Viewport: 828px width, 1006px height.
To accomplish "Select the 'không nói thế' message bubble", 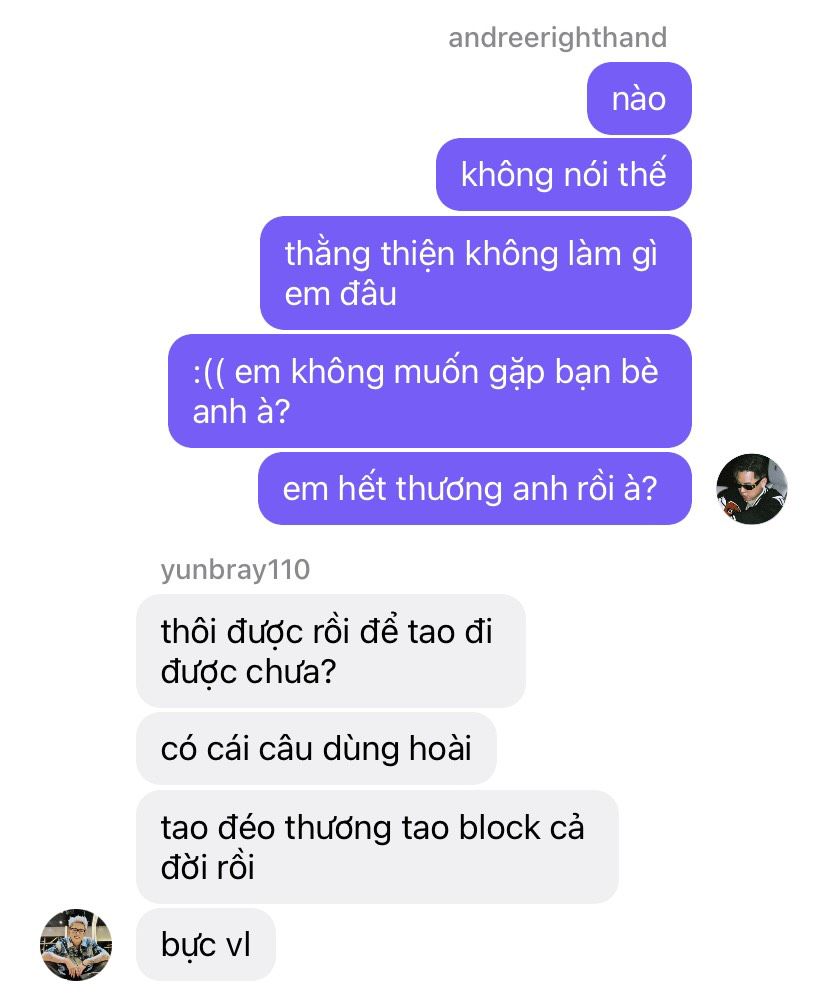I will tap(563, 174).
